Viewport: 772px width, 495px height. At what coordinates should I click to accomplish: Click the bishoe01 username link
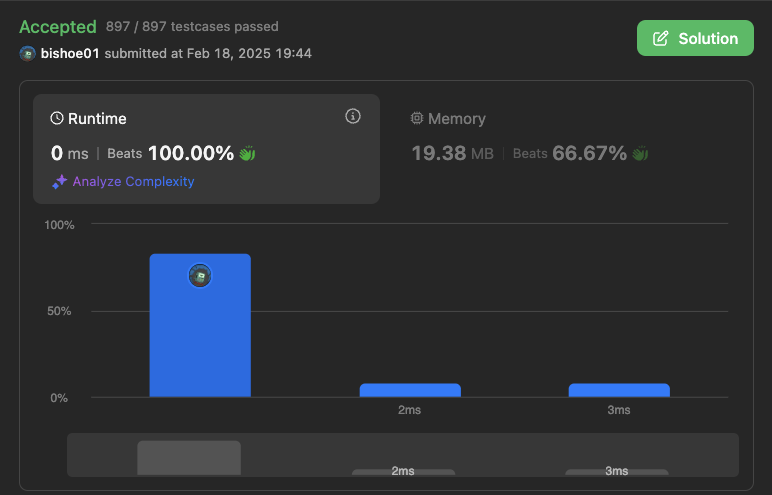70,53
